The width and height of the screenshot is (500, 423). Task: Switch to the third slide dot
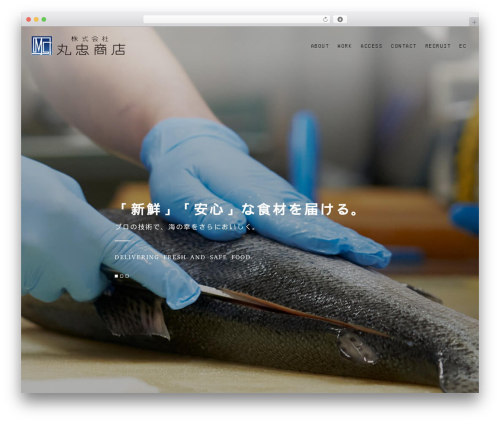127,276
